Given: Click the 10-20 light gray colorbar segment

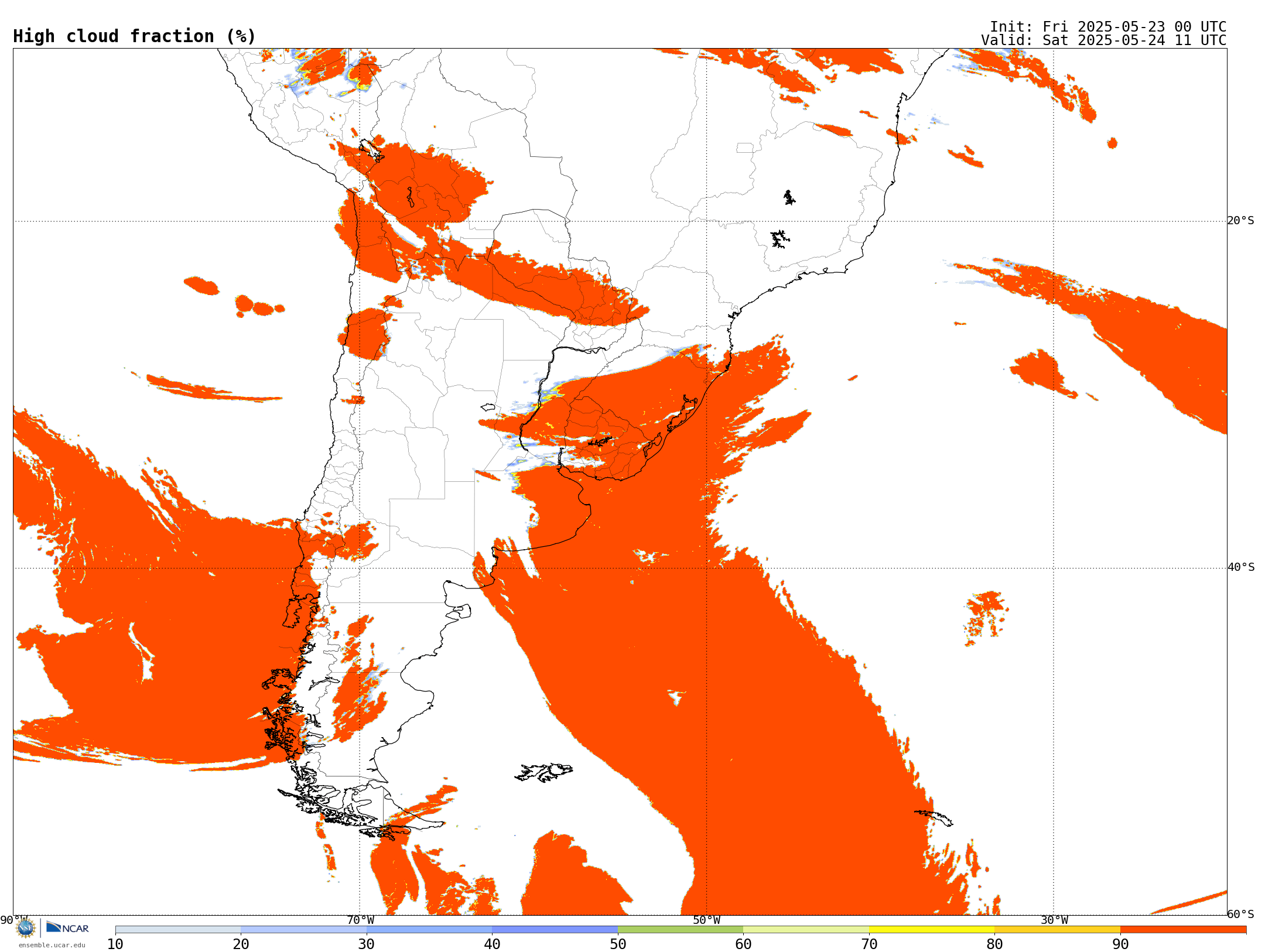Looking at the screenshot, I should coord(178,930).
